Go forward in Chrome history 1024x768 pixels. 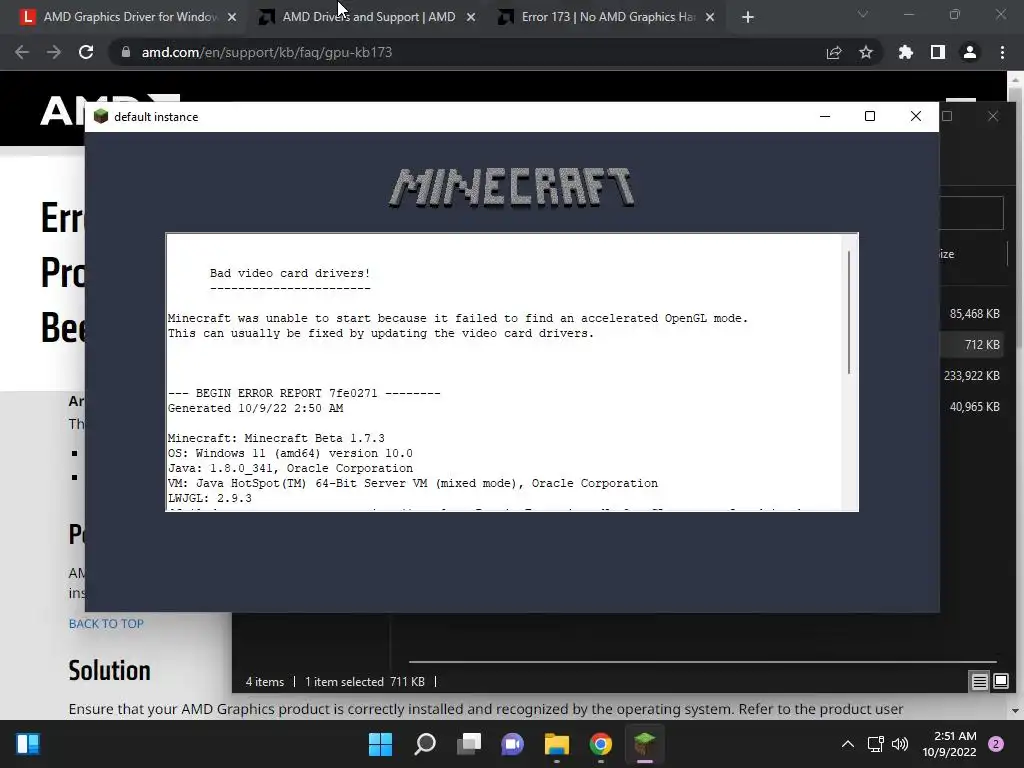(x=54, y=52)
